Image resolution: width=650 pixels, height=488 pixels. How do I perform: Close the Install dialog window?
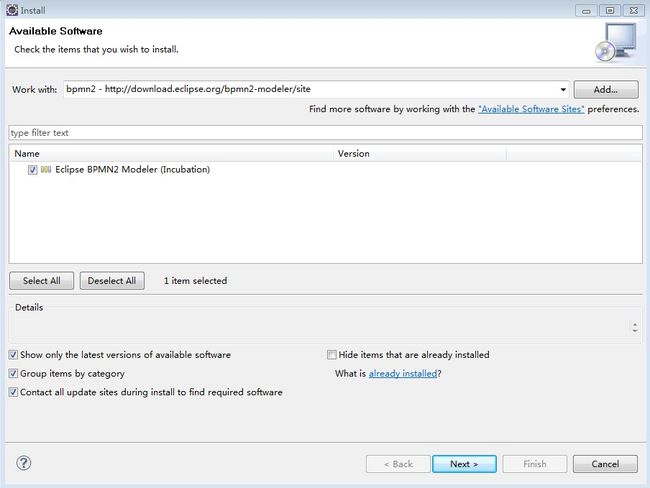634,11
